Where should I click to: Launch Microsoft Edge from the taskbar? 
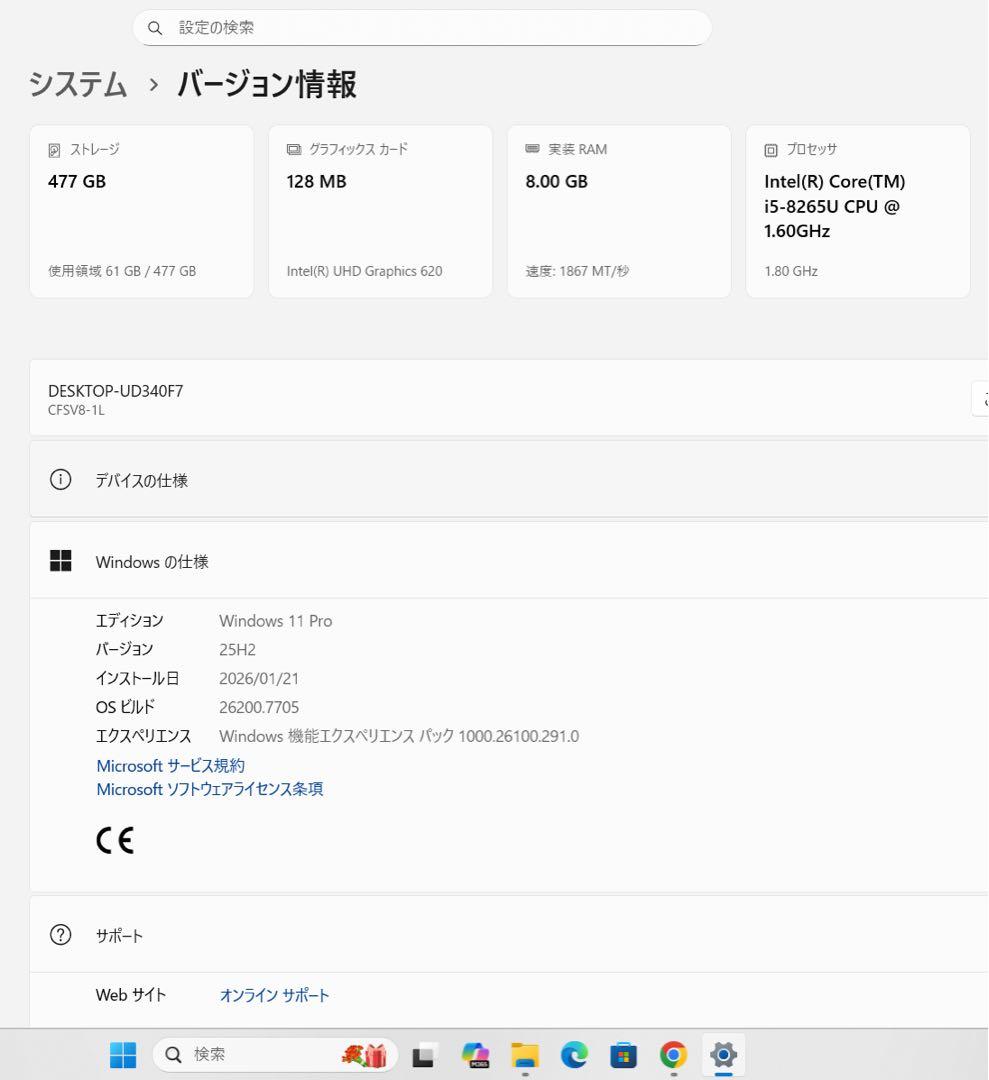pos(573,1054)
